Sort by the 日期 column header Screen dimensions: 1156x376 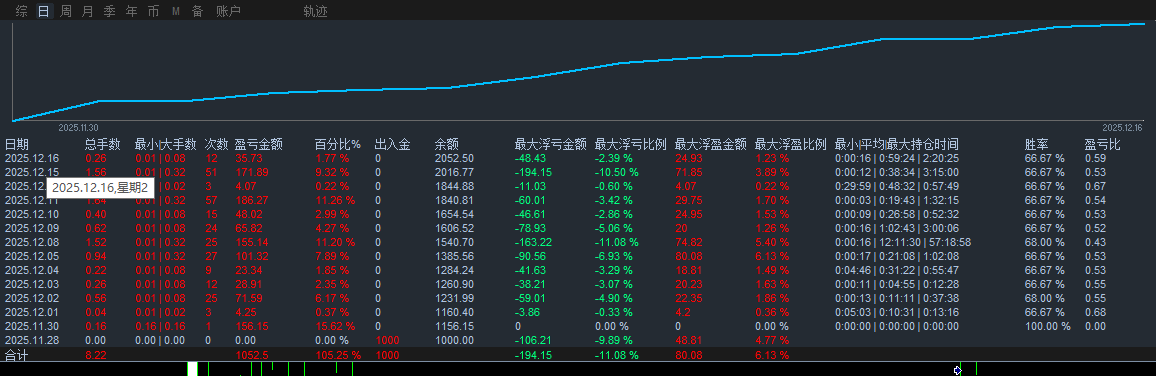[x=17, y=145]
